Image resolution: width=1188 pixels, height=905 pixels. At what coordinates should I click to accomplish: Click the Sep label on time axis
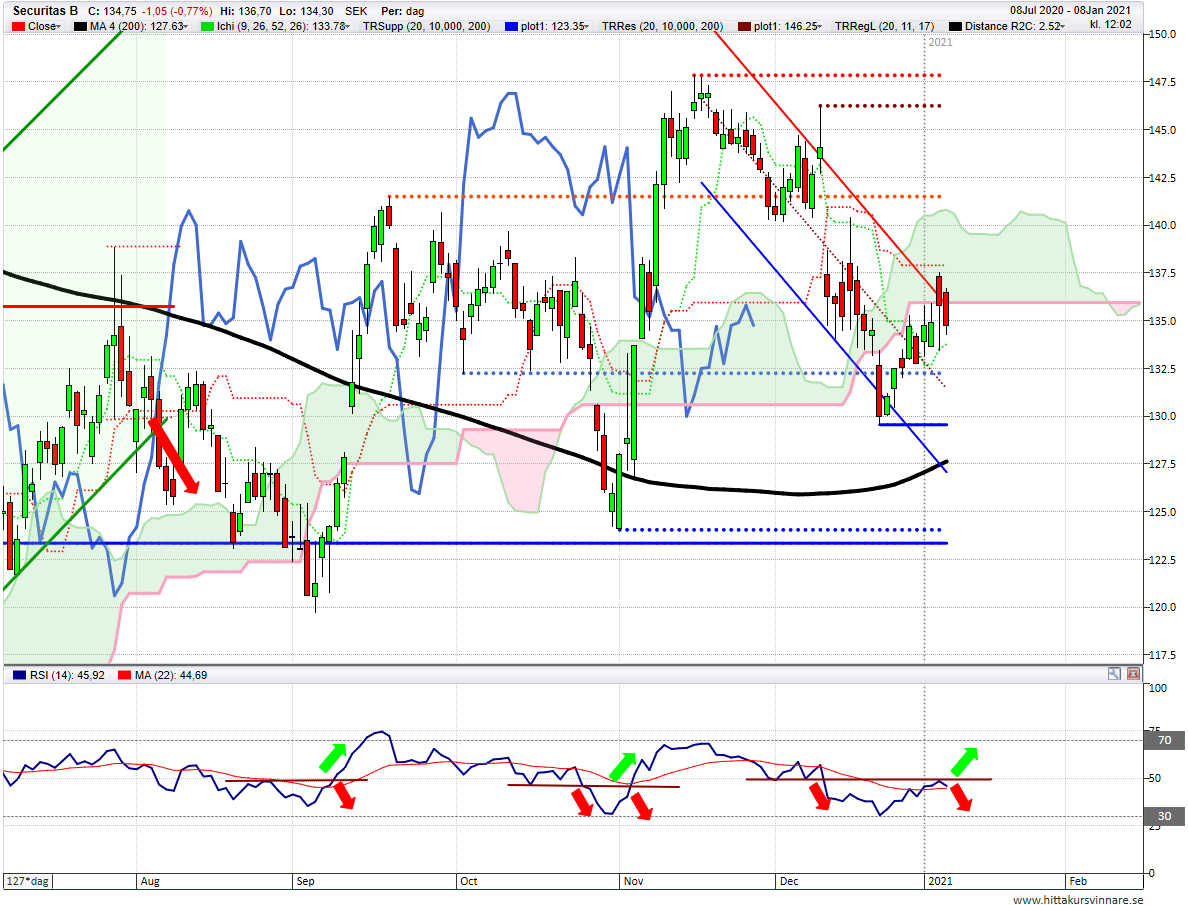click(305, 882)
